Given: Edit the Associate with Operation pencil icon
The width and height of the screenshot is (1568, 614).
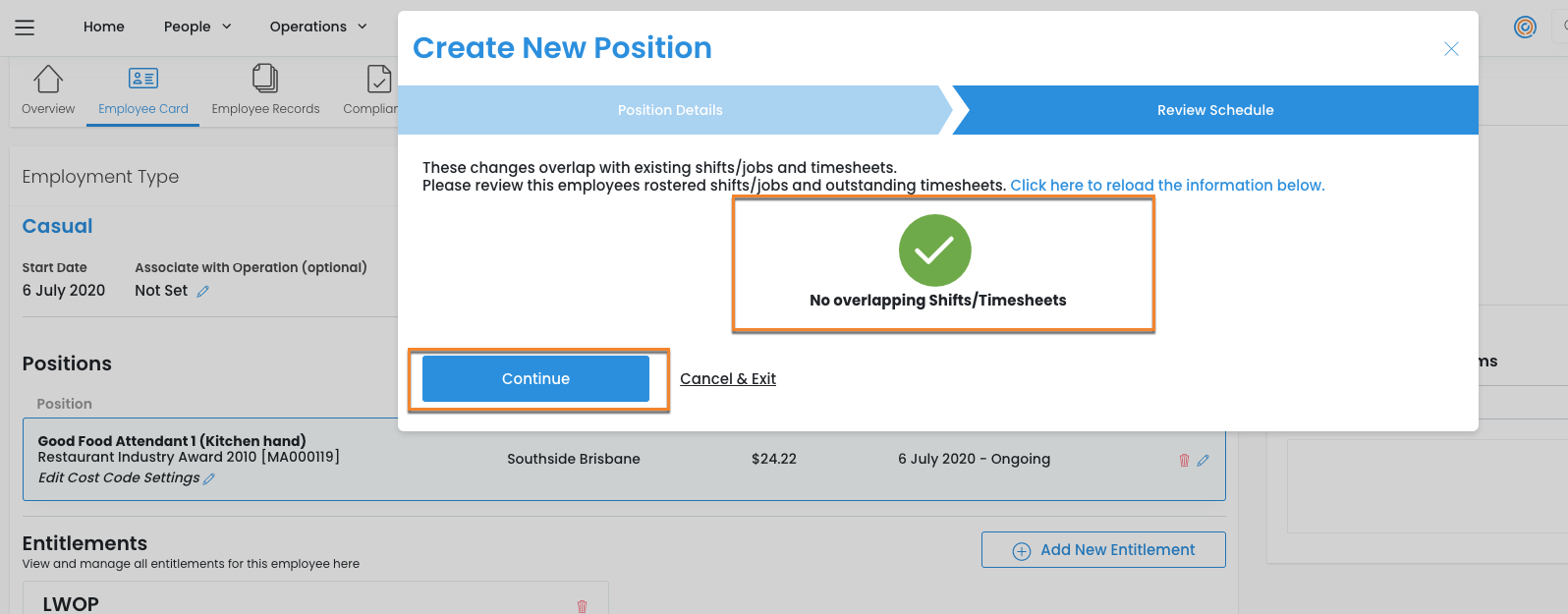Looking at the screenshot, I should click(203, 292).
